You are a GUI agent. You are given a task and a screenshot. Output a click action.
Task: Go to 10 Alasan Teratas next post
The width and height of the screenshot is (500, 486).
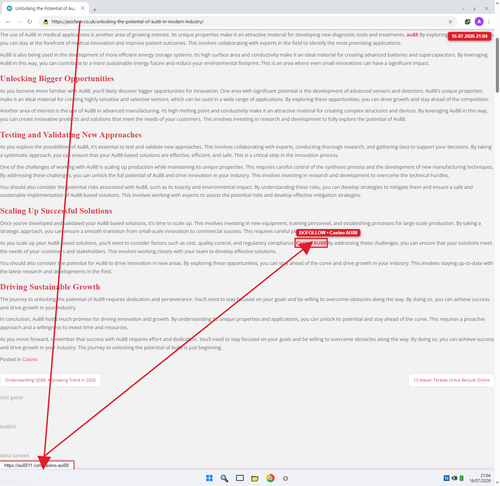[x=451, y=380]
